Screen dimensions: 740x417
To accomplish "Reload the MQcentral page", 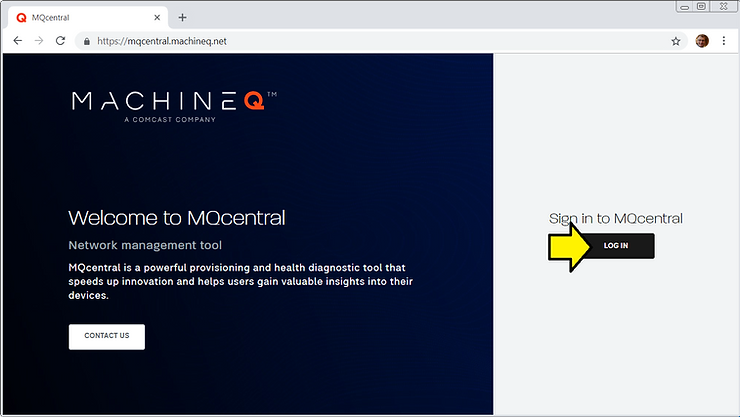I will pos(60,41).
